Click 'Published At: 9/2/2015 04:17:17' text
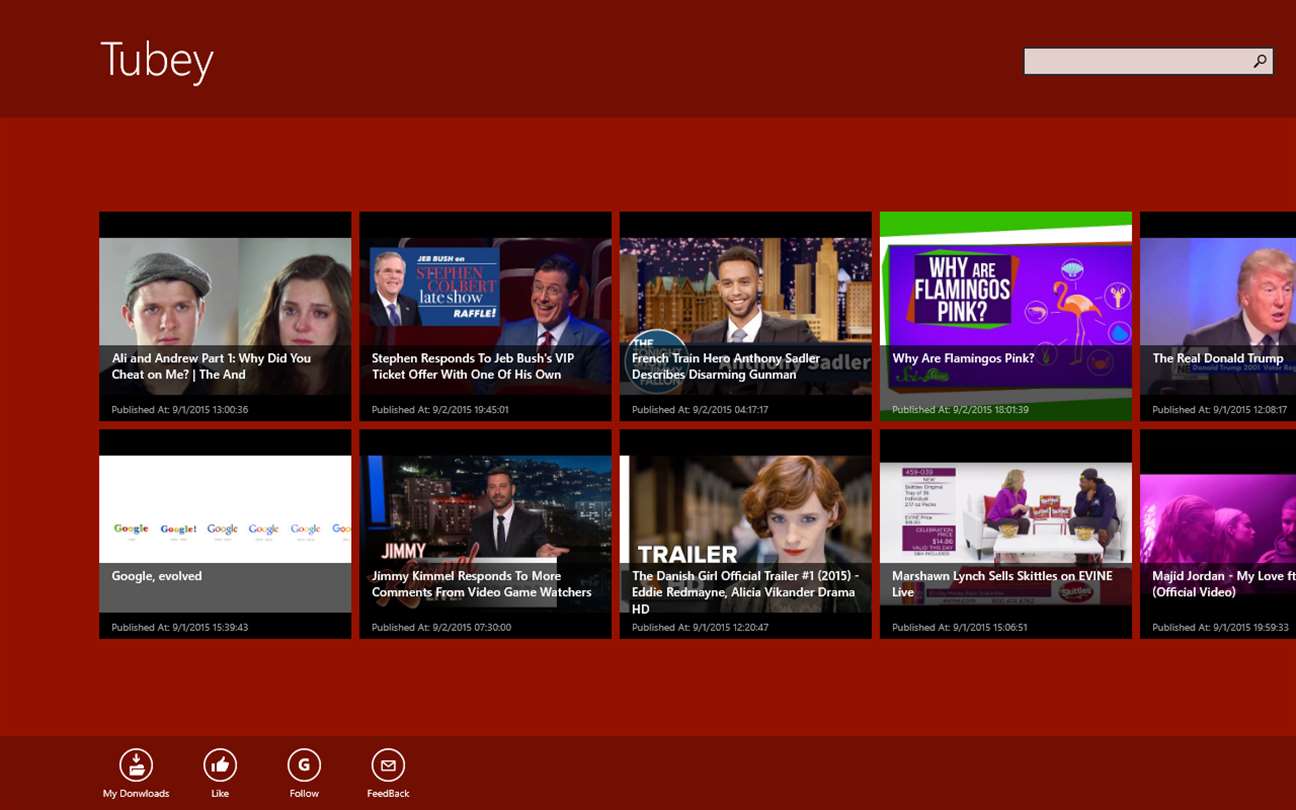The width and height of the screenshot is (1296, 810). coord(700,410)
